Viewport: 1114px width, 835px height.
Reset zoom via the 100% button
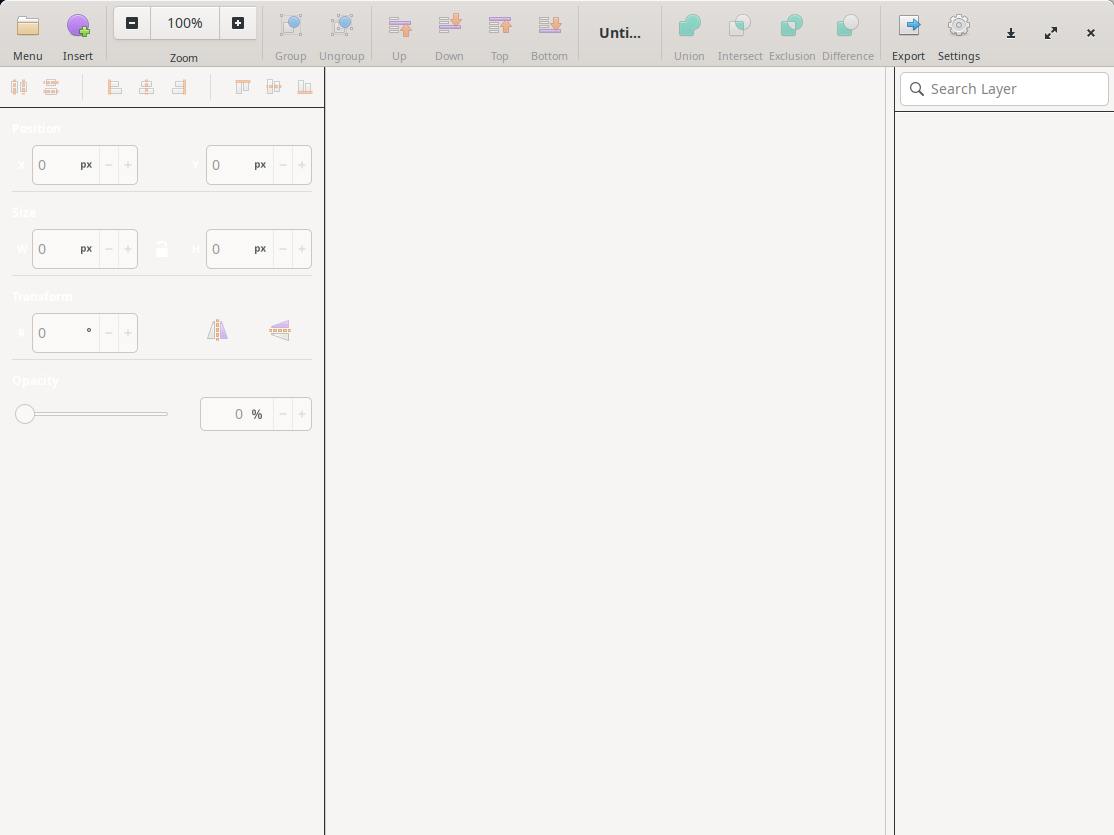pyautogui.click(x=185, y=23)
